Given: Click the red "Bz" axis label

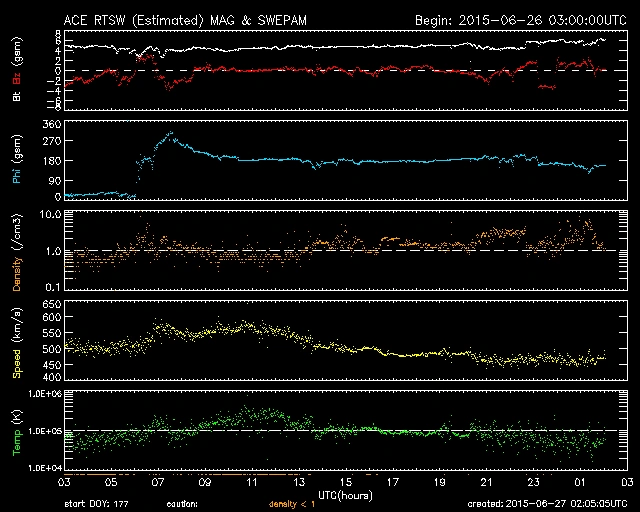Looking at the screenshot, I should point(17,78).
